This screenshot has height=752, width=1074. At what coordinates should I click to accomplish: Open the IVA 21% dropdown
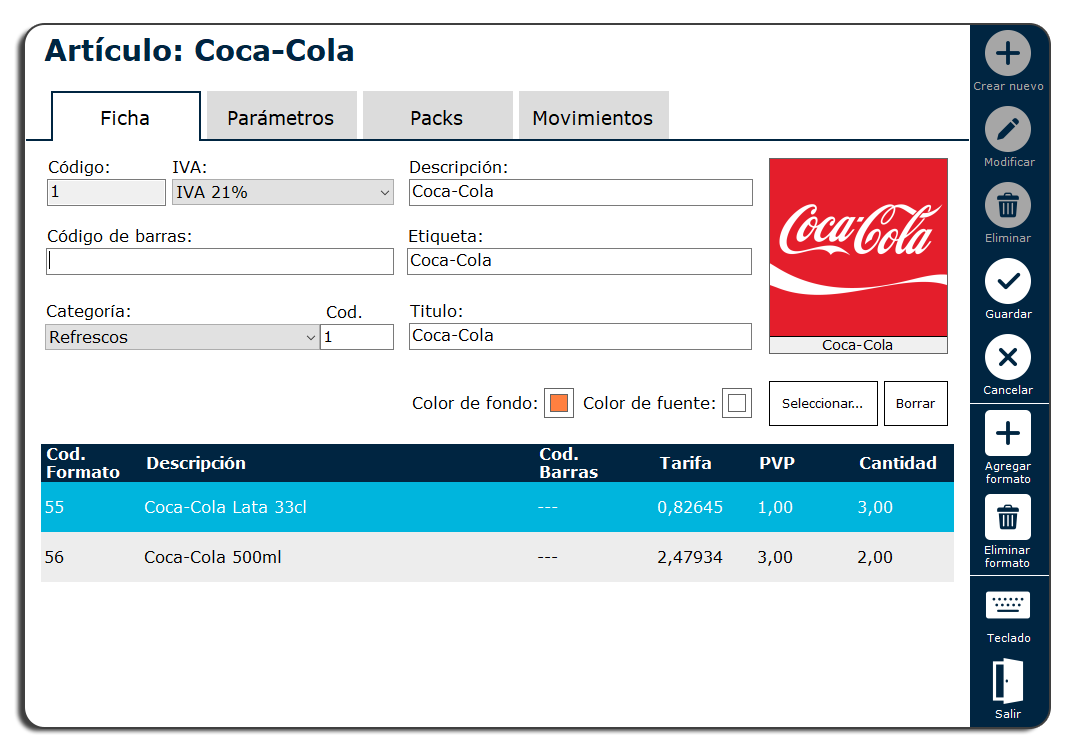[x=282, y=192]
